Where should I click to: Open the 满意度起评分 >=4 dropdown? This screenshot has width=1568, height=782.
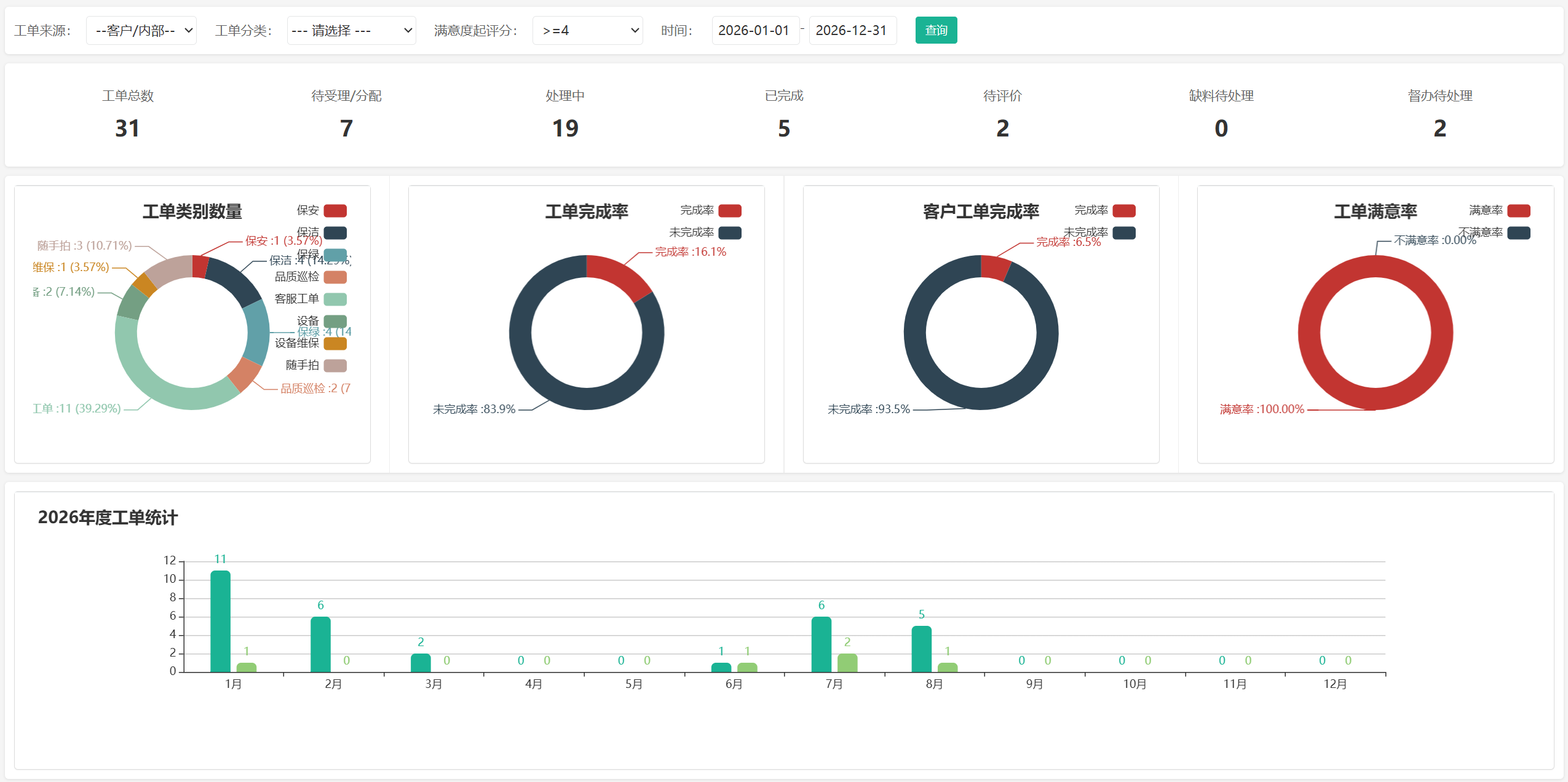tap(587, 30)
